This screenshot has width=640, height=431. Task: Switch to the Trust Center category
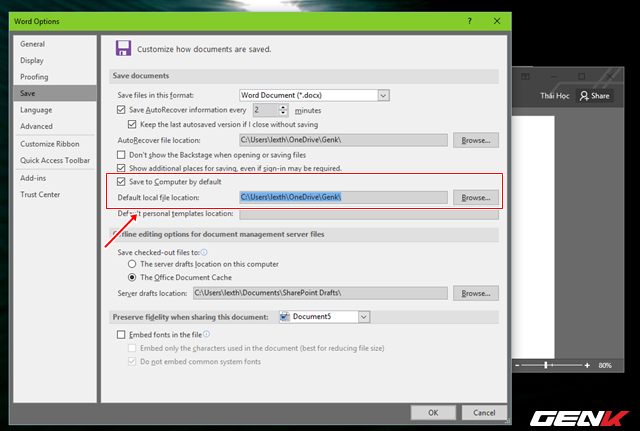(42, 193)
